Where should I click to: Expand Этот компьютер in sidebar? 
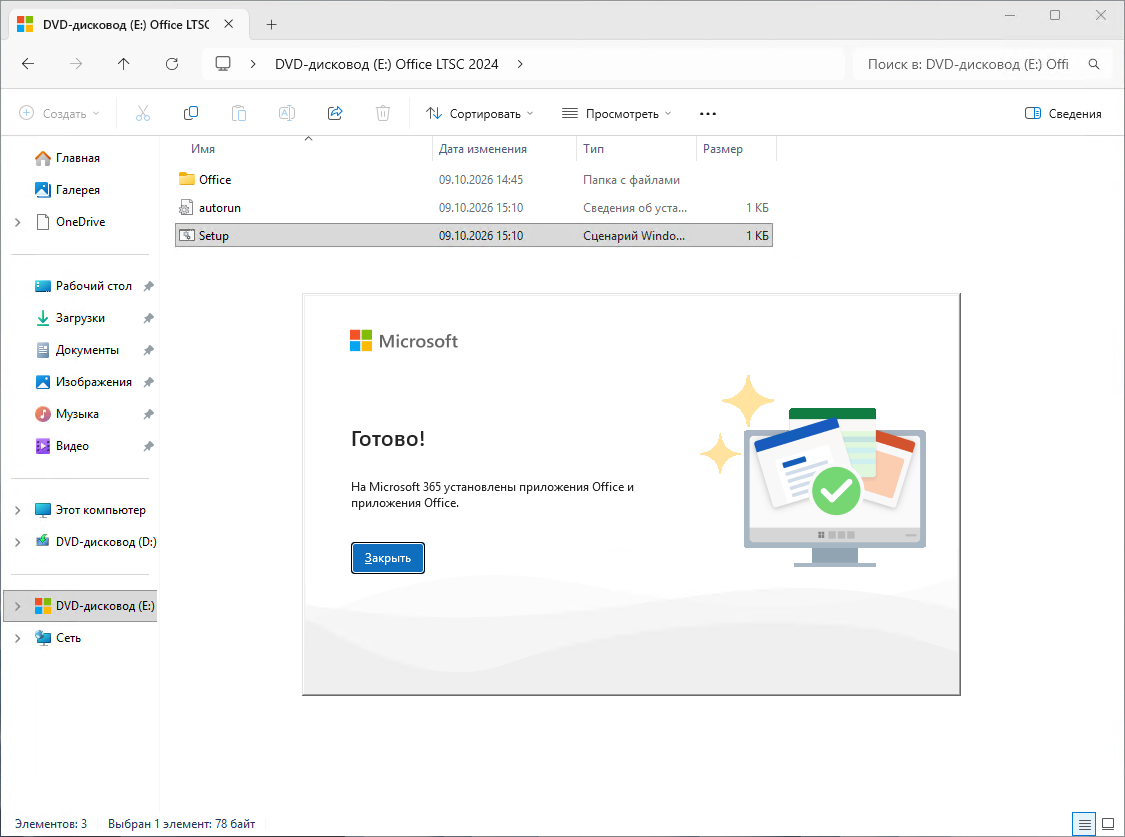[18, 510]
